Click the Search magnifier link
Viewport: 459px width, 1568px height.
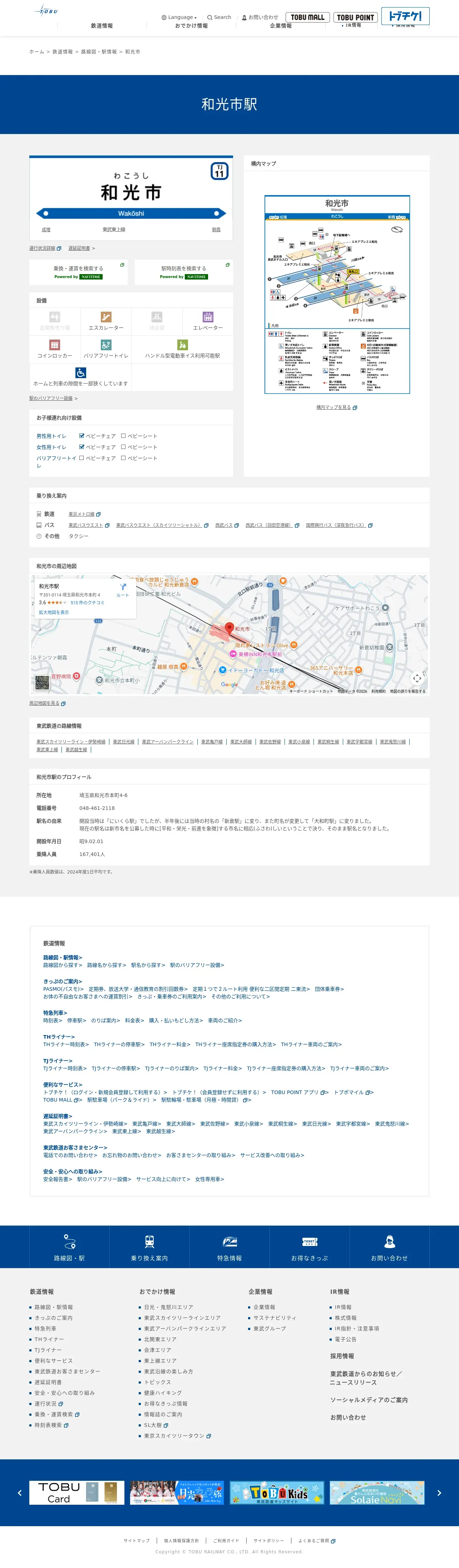pos(219,18)
